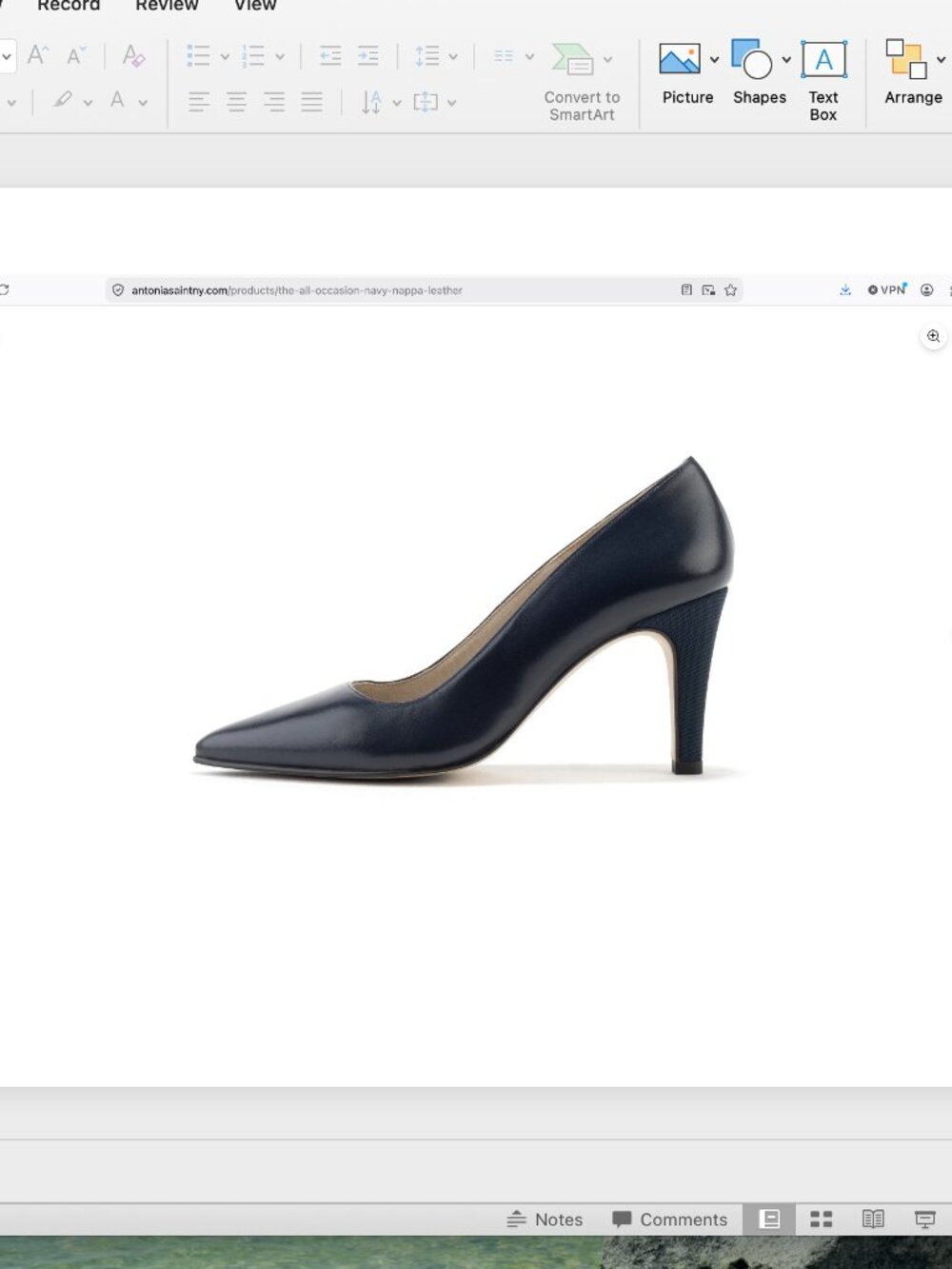The width and height of the screenshot is (952, 1269).
Task: Click the account icon in the slide image
Action: click(x=926, y=290)
